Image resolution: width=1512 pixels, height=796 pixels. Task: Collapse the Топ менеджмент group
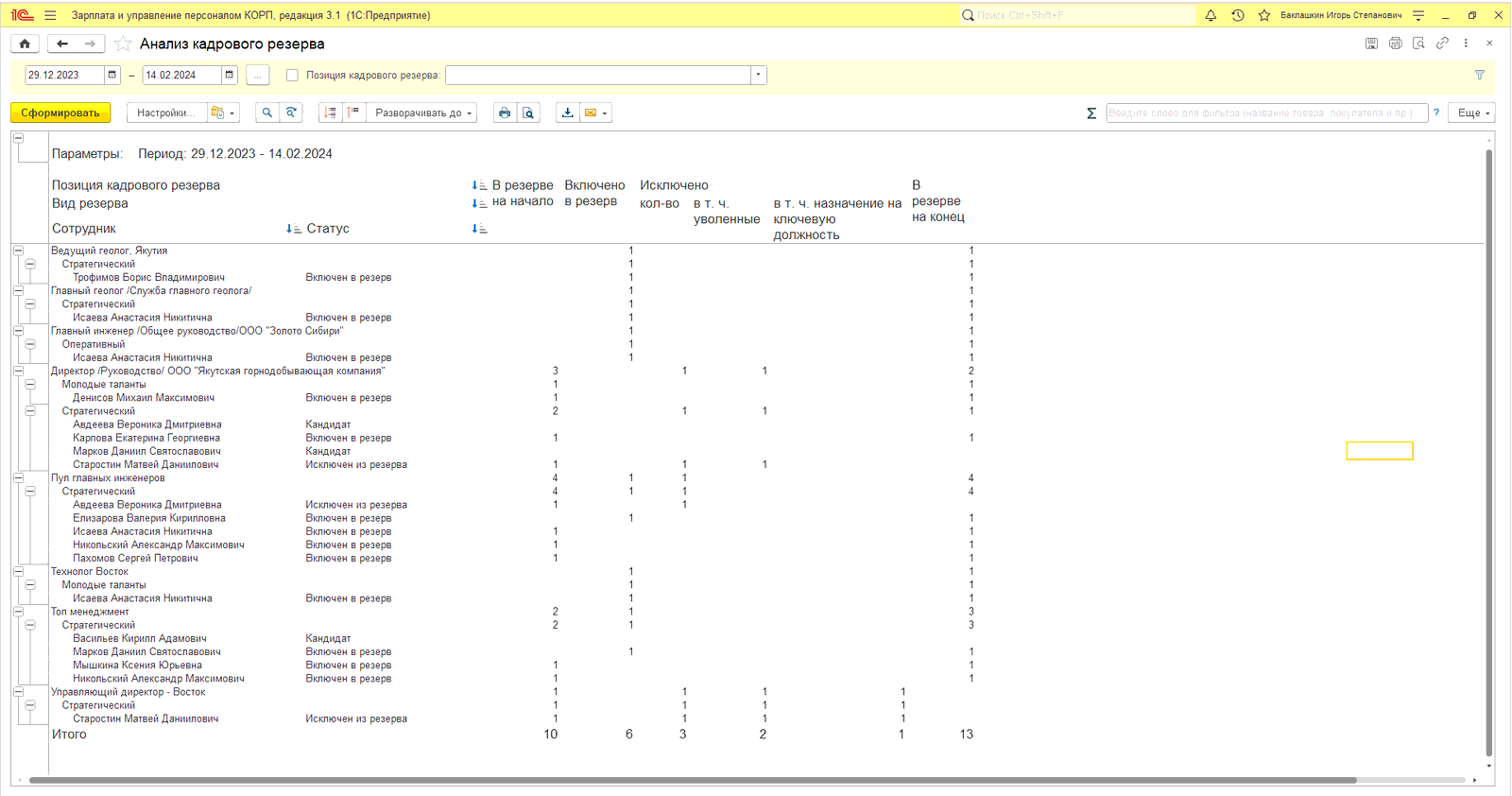(18, 612)
